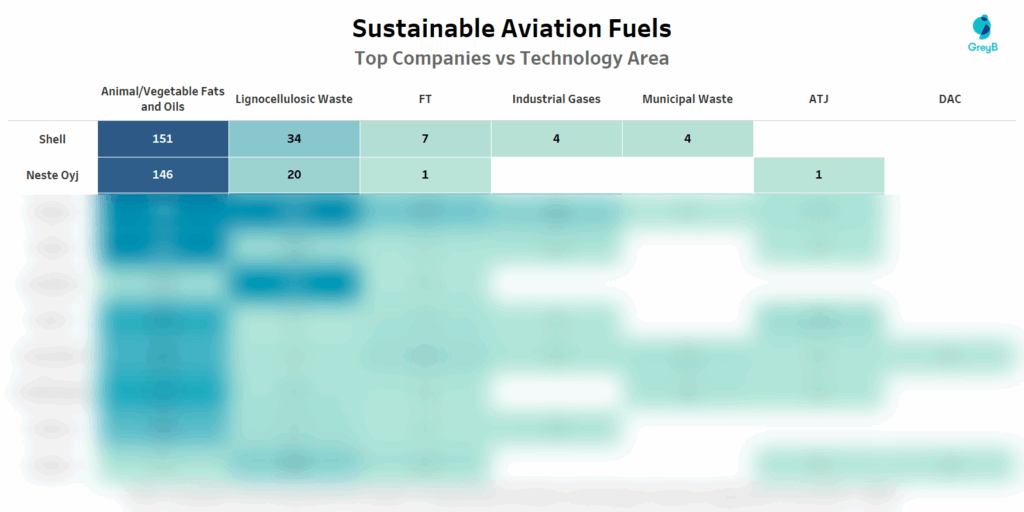Click Shell's Municipal Waste cell showing 4
The height and width of the screenshot is (512, 1024).
(687, 139)
